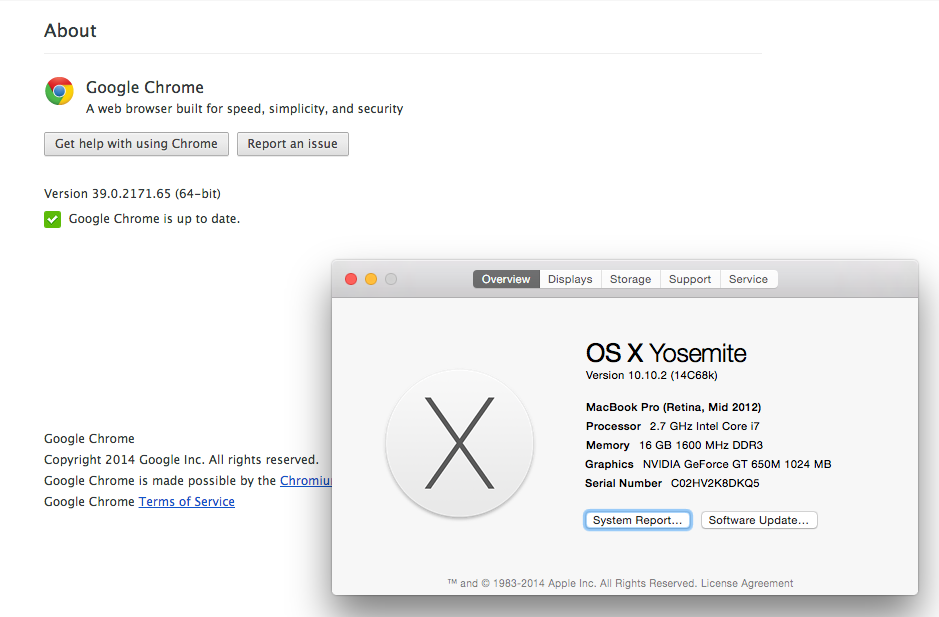Click the Graphics NVIDIA GeForce GT 650M row
Image resolution: width=939 pixels, height=617 pixels.
tap(708, 464)
